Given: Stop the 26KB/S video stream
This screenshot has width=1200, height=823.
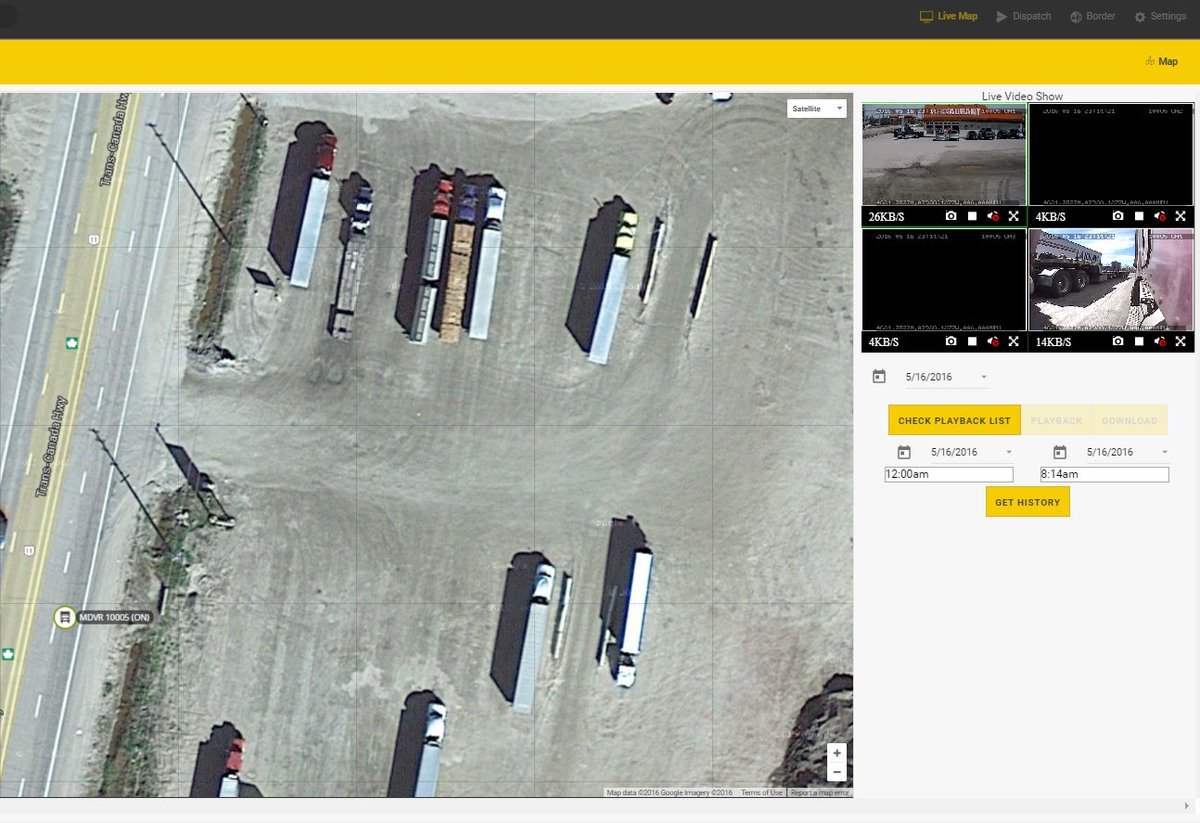Looking at the screenshot, I should (x=972, y=216).
